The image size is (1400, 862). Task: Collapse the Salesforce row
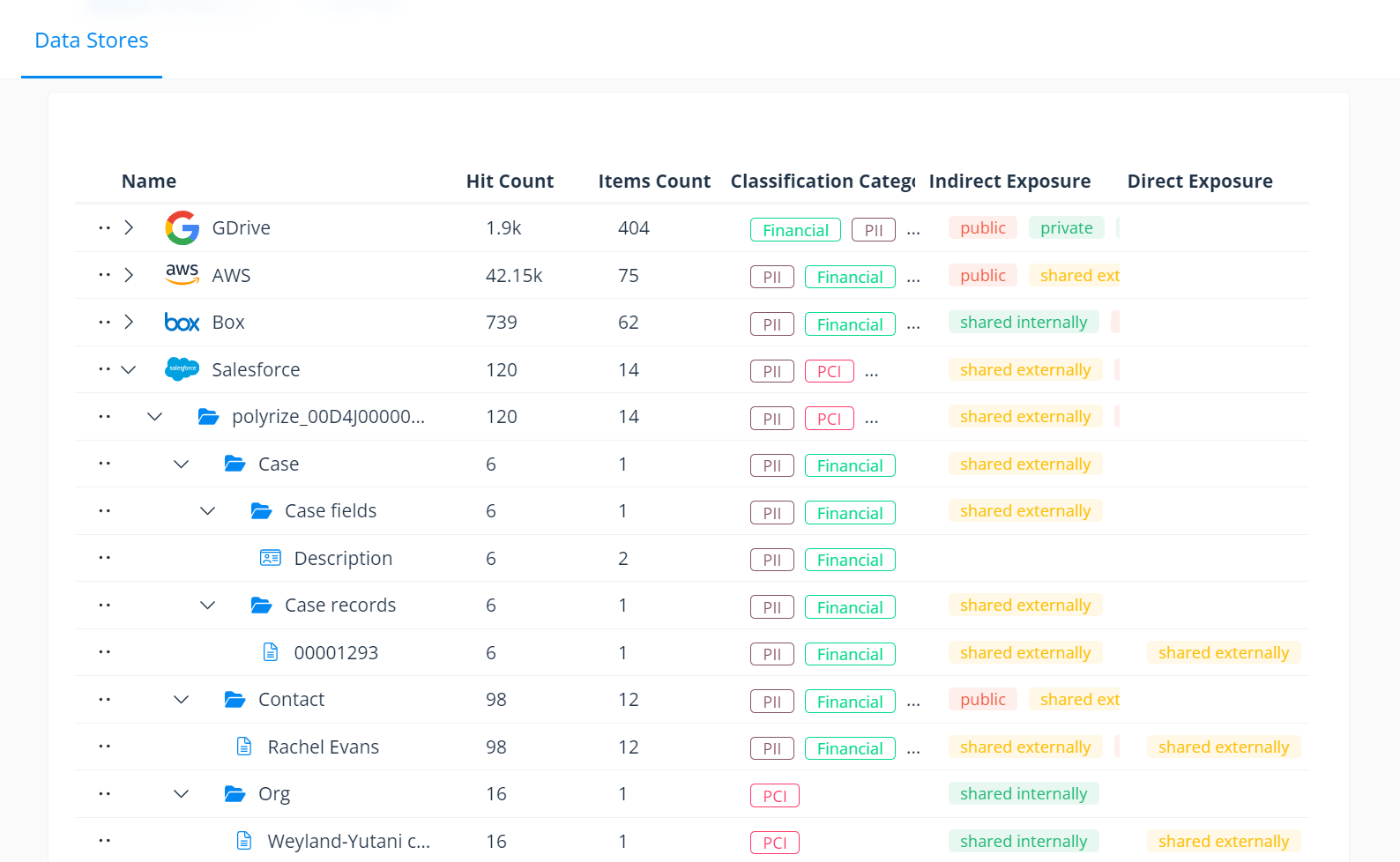click(x=129, y=369)
